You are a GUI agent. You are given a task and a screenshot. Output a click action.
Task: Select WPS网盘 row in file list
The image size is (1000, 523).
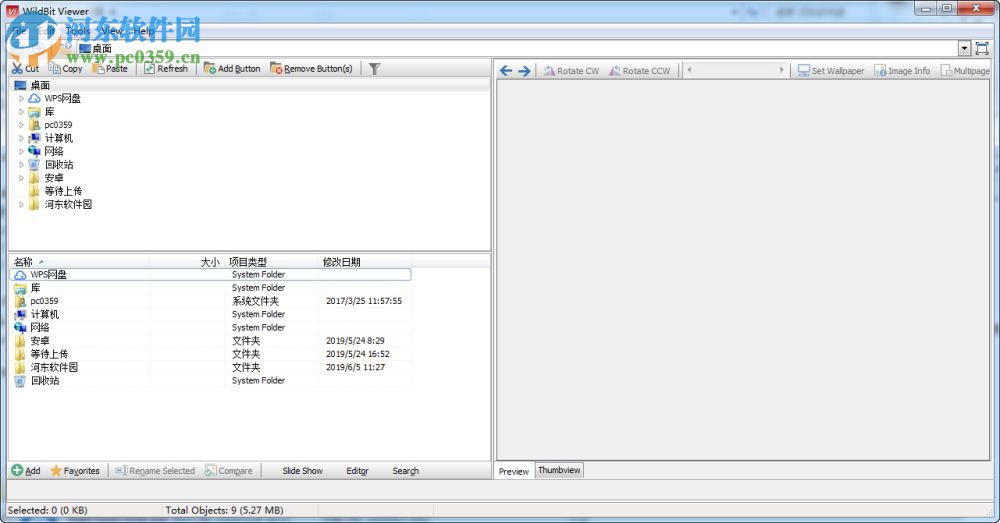(210, 274)
